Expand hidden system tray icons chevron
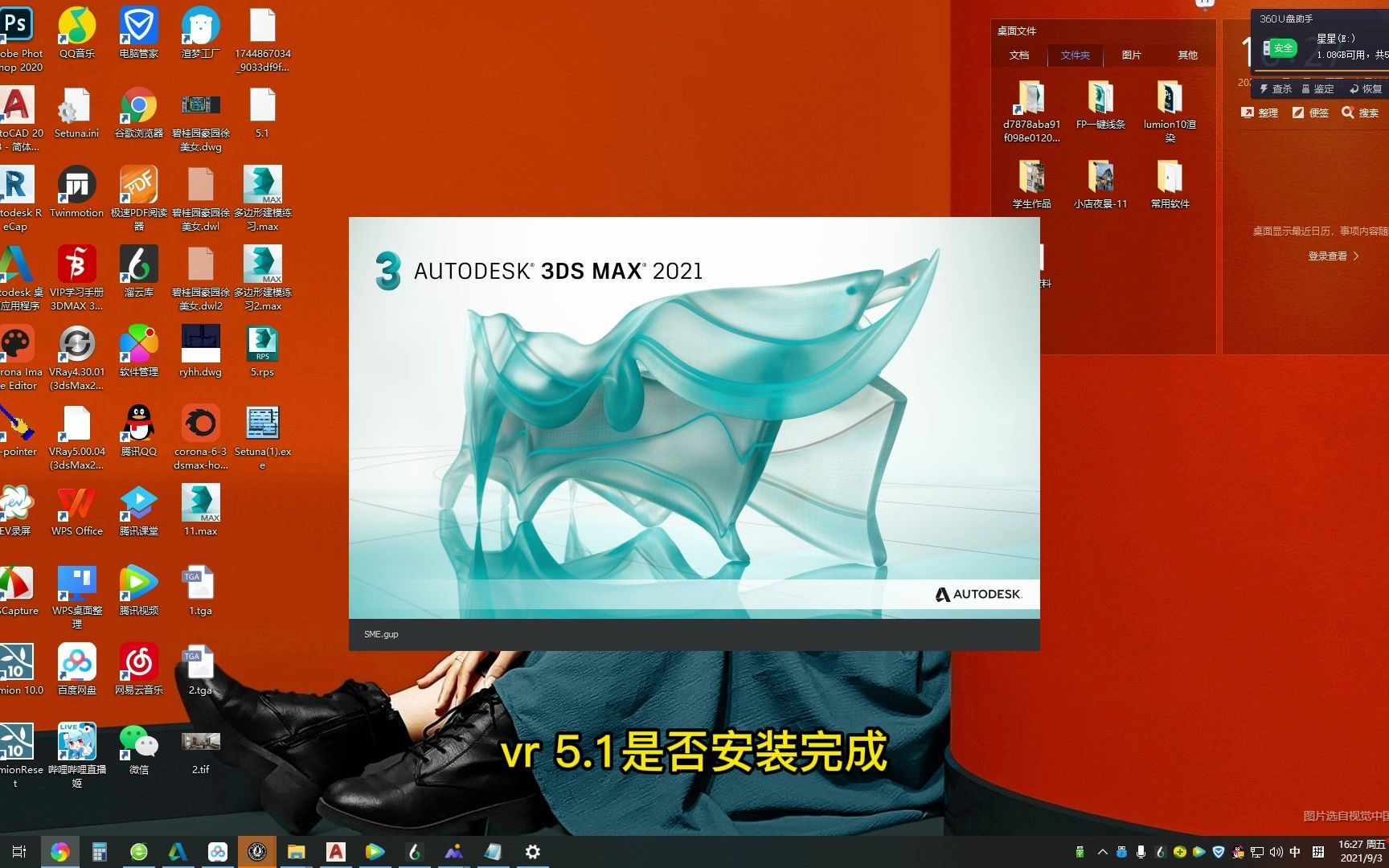This screenshot has width=1389, height=868. coord(1102,852)
